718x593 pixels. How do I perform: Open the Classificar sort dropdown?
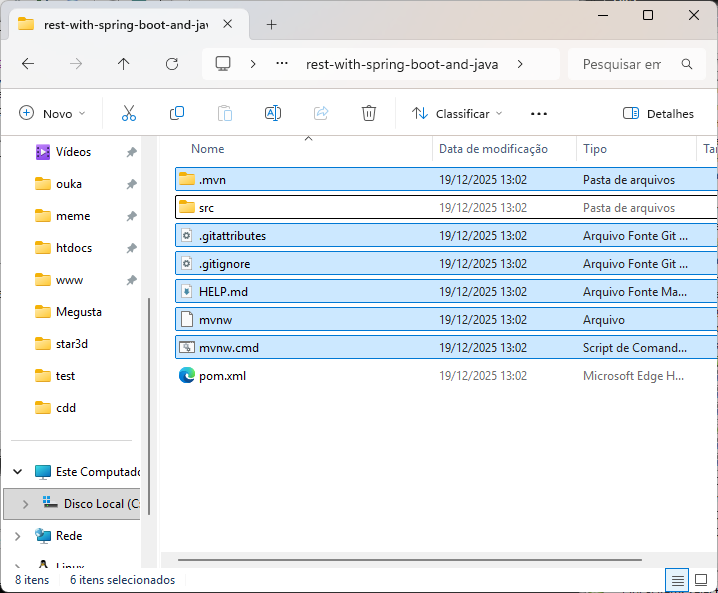457,114
